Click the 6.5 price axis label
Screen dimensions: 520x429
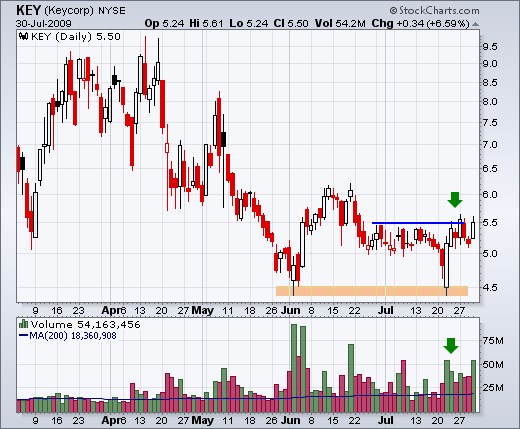click(x=490, y=169)
